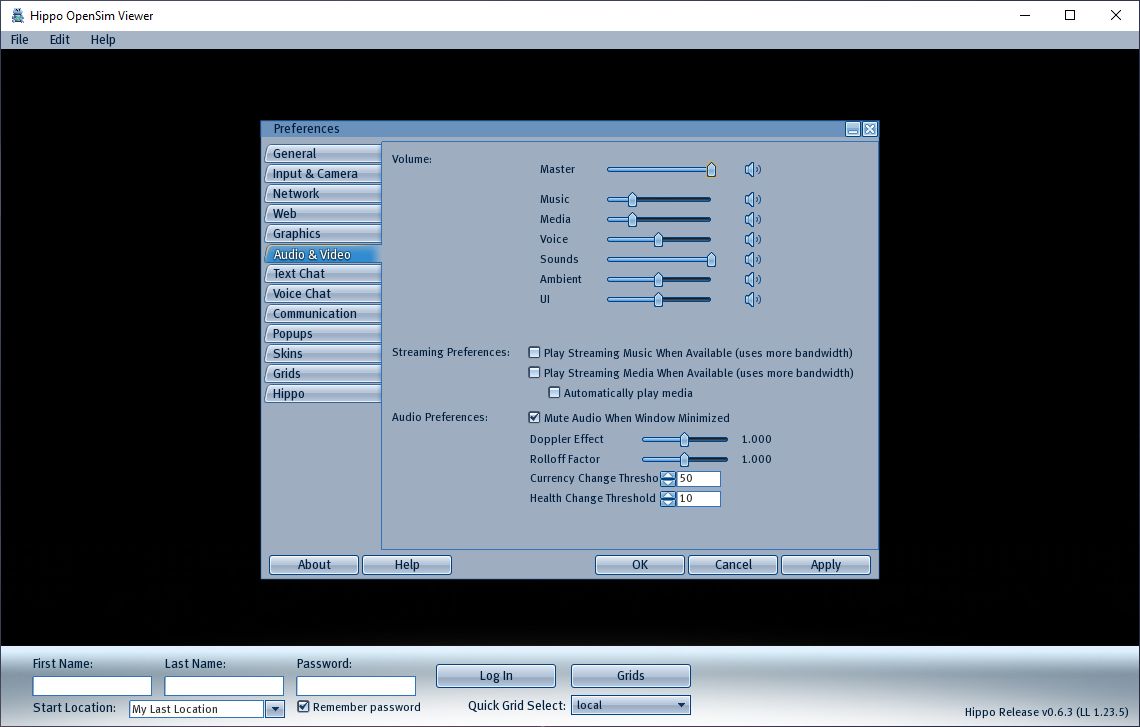The width and height of the screenshot is (1140, 727).
Task: Open the Start Location dropdown
Action: click(274, 708)
